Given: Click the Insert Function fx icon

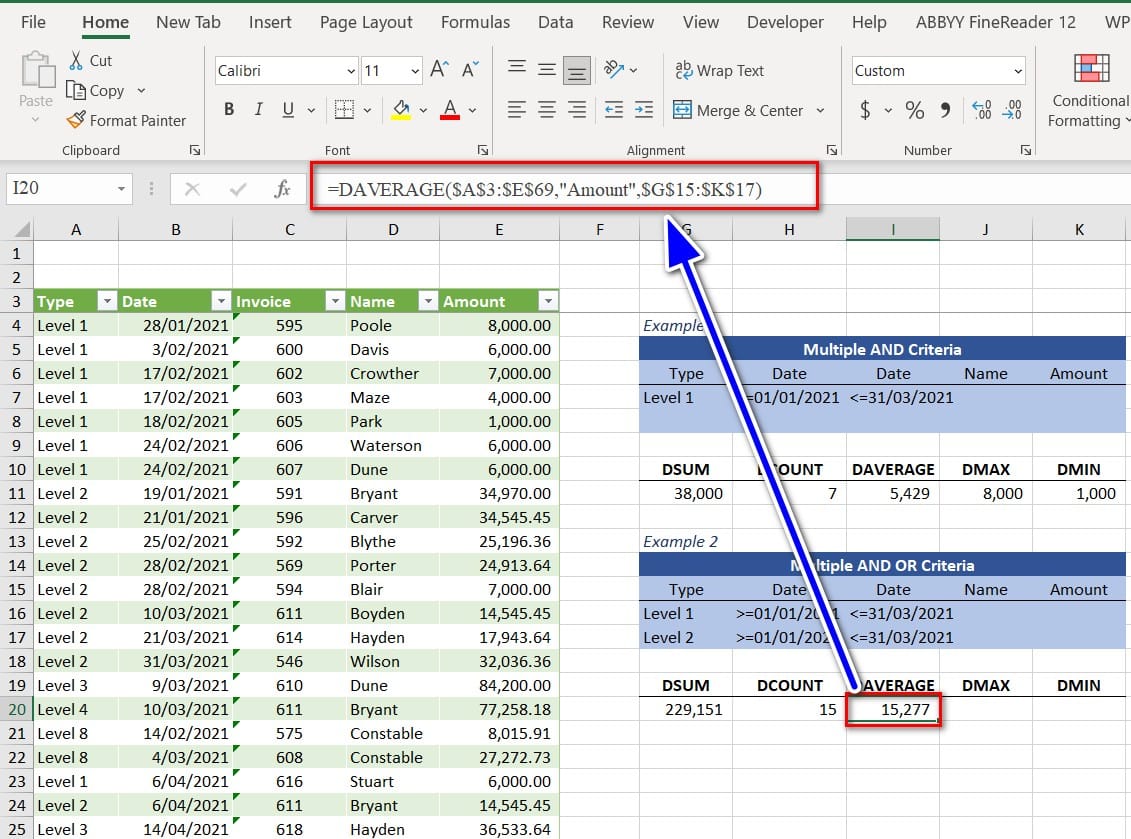Looking at the screenshot, I should click(283, 189).
